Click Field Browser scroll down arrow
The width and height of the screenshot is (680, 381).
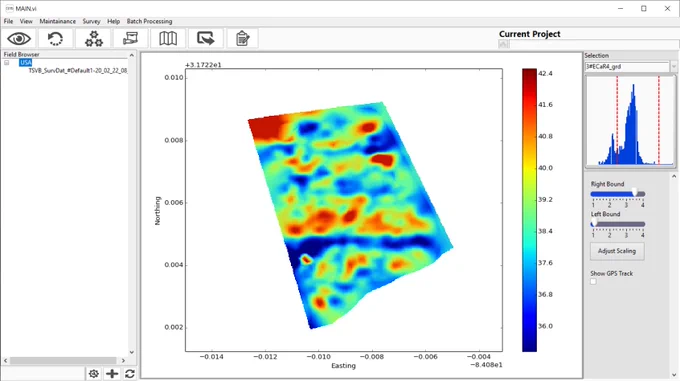click(132, 352)
